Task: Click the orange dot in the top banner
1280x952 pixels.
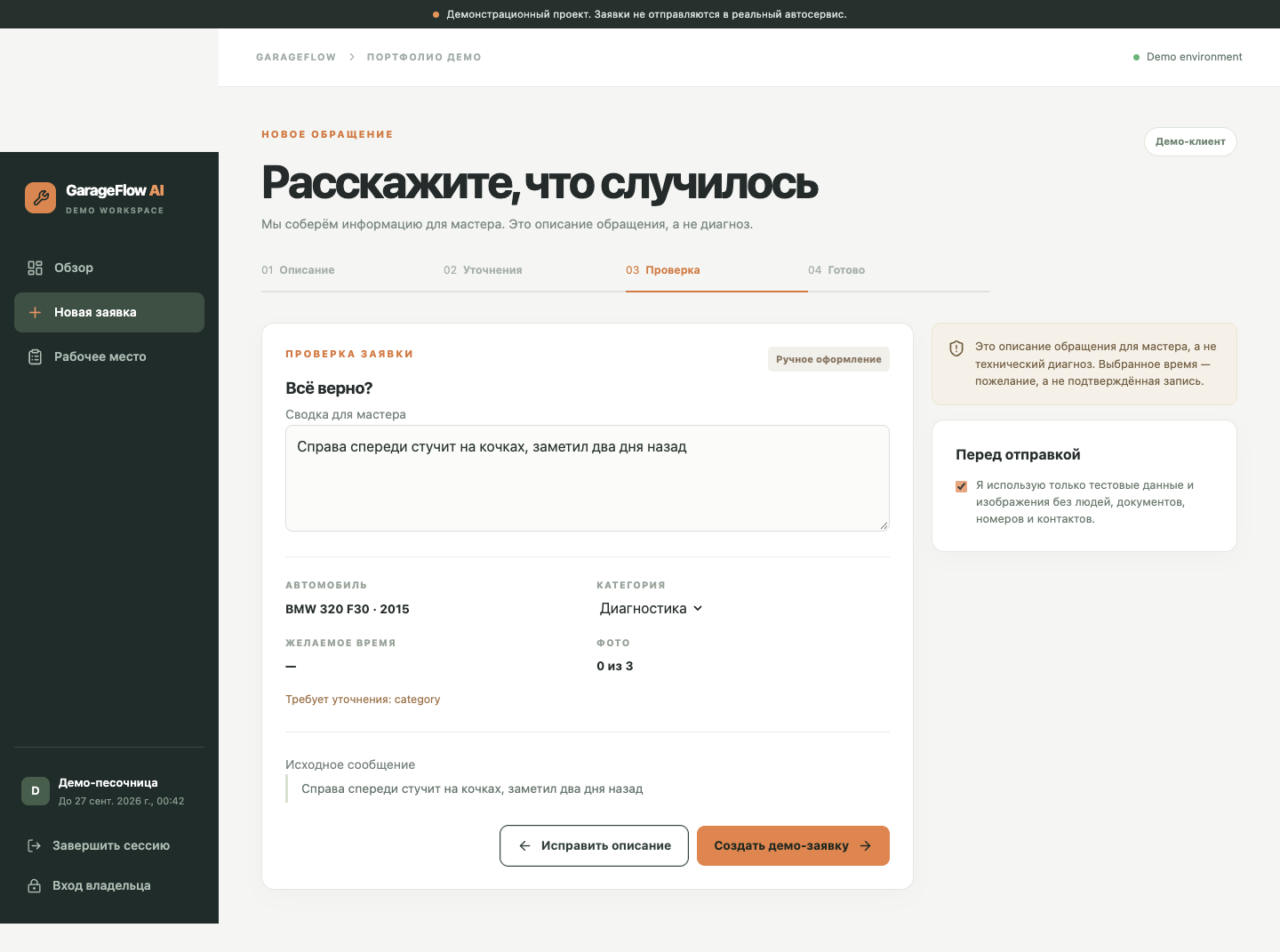Action: 436,14
